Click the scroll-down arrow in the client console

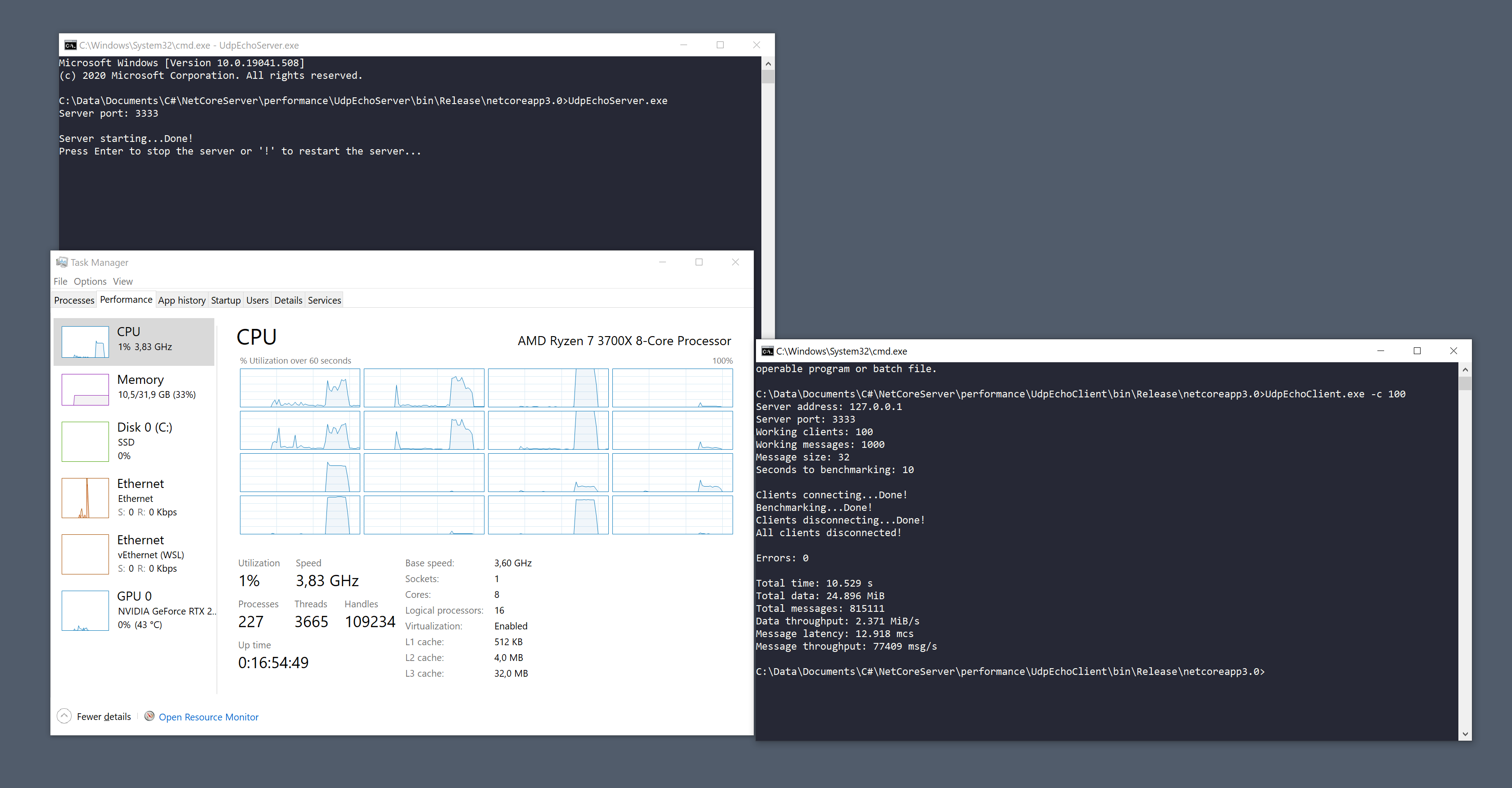(1466, 733)
